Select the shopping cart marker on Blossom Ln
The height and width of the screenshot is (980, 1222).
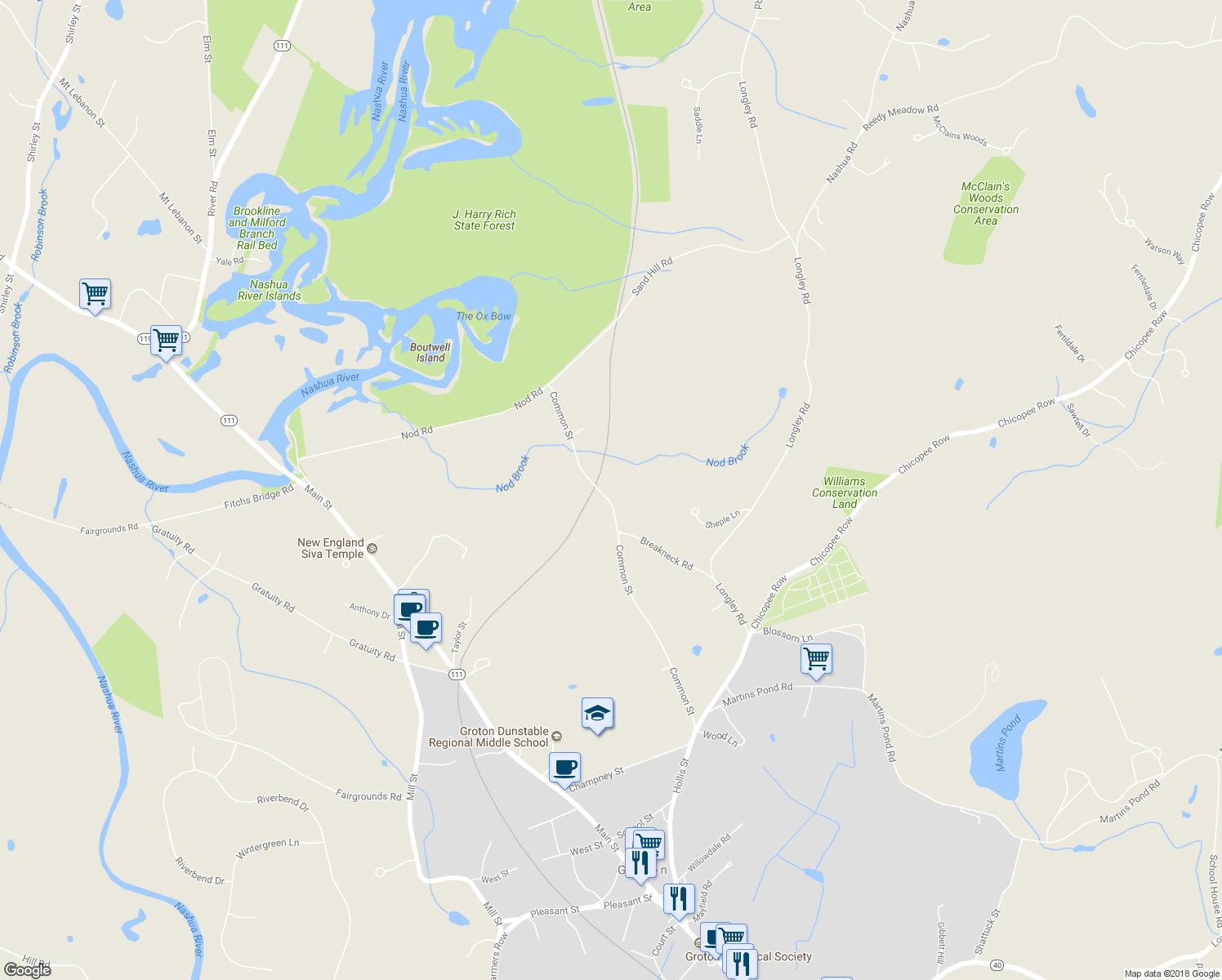(x=816, y=661)
